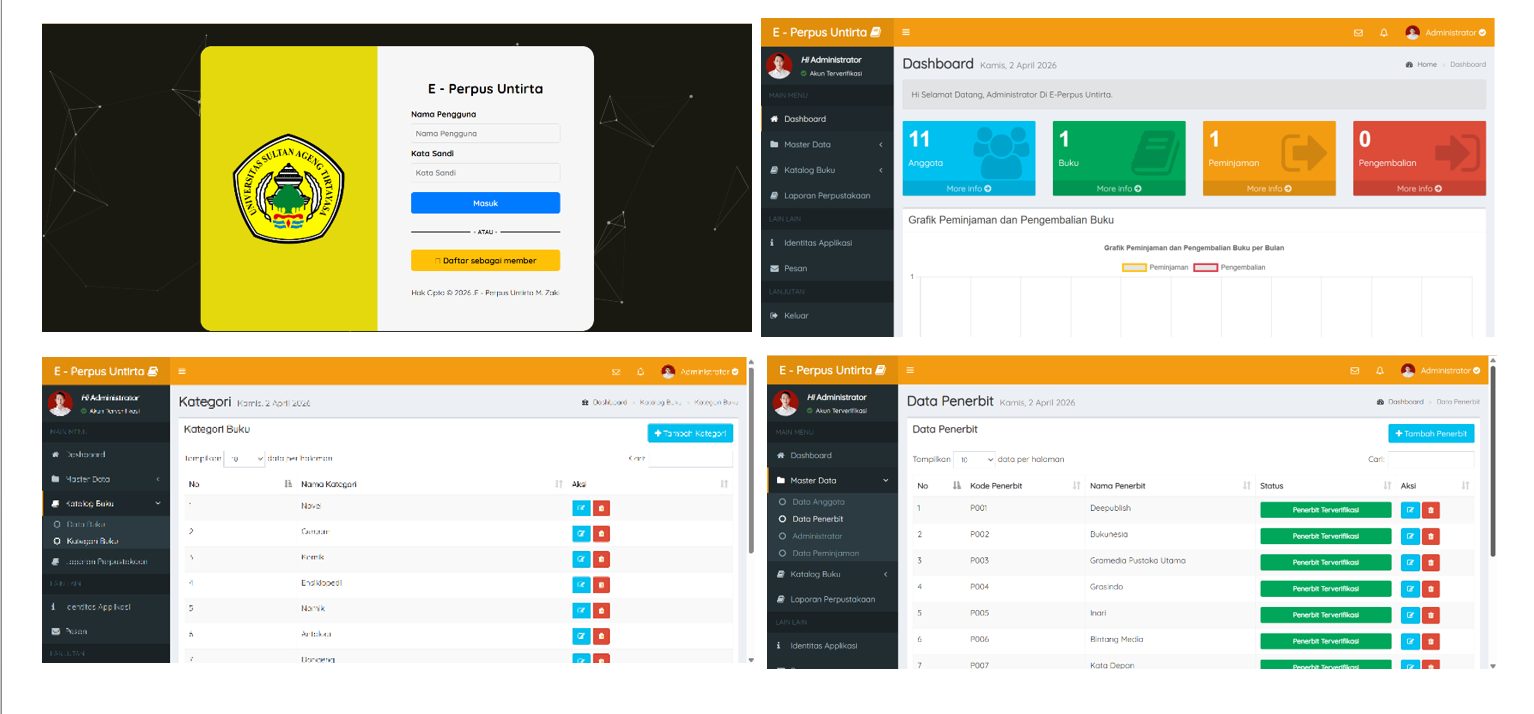Delete the Komik category row
This screenshot has height=714, width=1534.
coord(601,559)
